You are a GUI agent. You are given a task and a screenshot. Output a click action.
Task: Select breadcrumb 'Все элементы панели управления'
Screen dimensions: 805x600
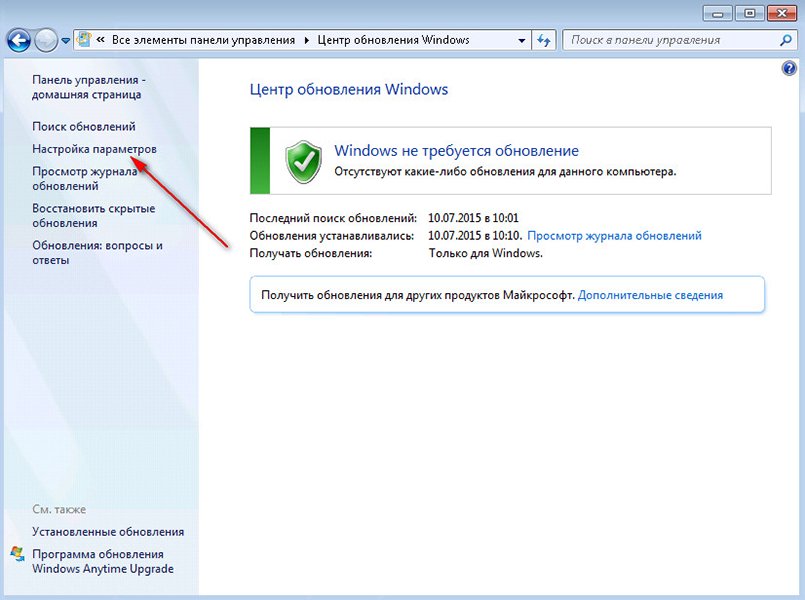[203, 40]
